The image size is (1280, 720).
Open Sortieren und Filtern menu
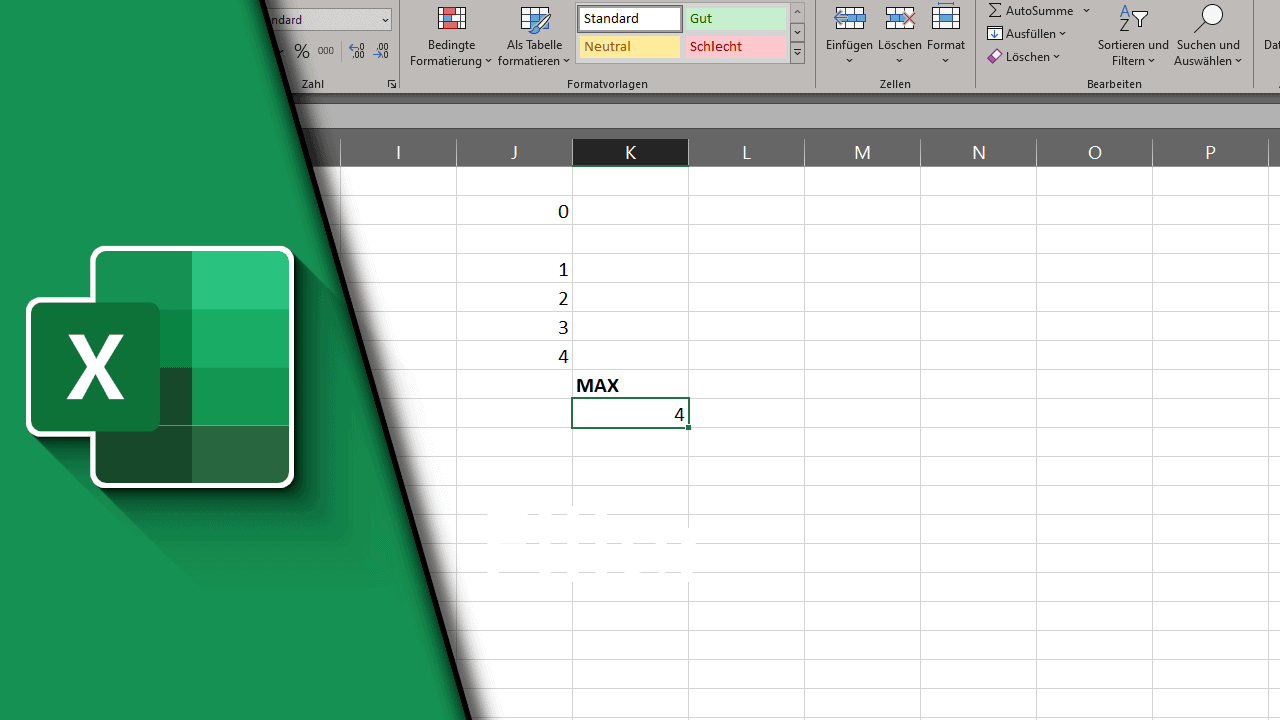pos(1133,37)
